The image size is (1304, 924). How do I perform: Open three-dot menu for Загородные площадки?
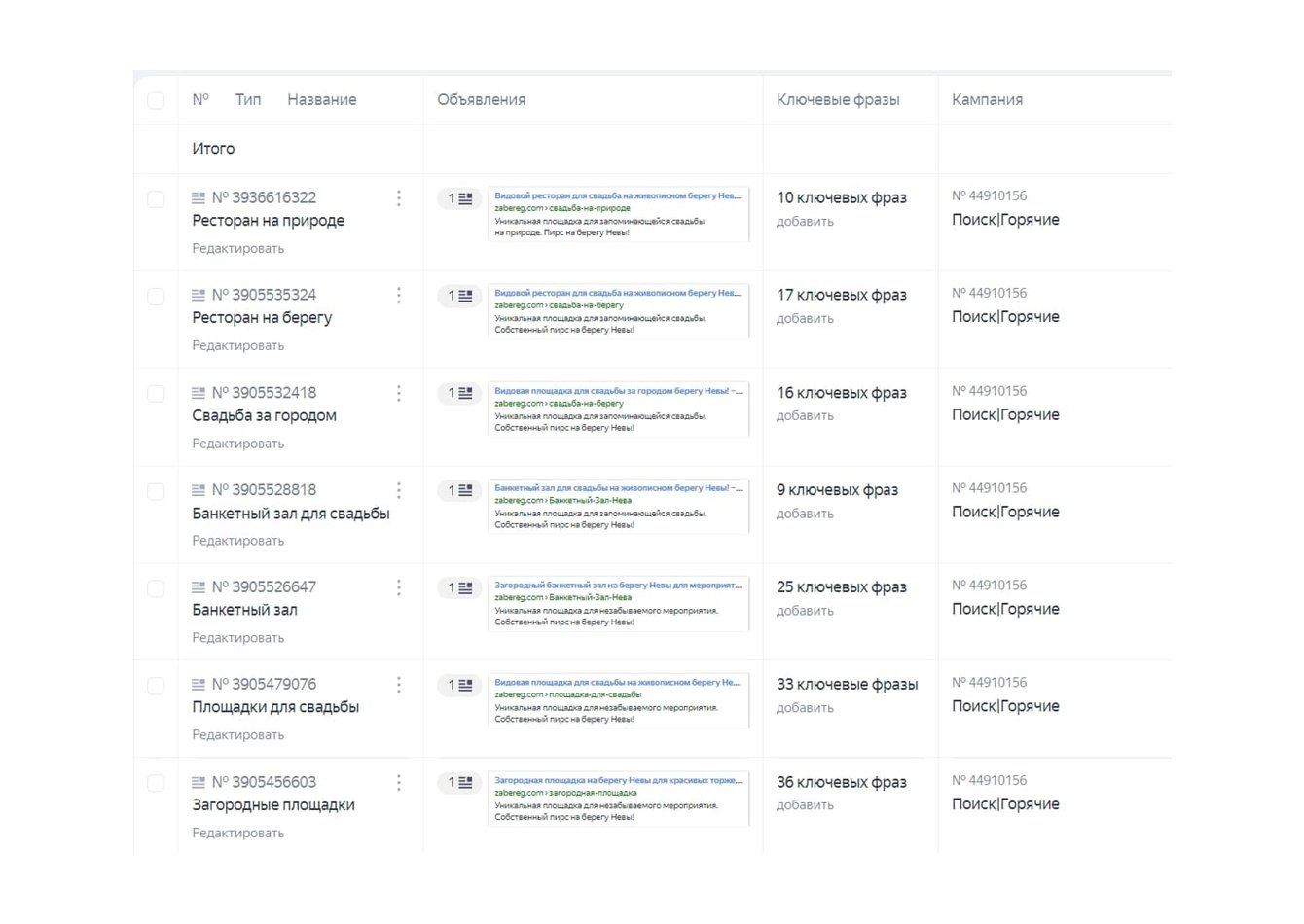pos(399,783)
